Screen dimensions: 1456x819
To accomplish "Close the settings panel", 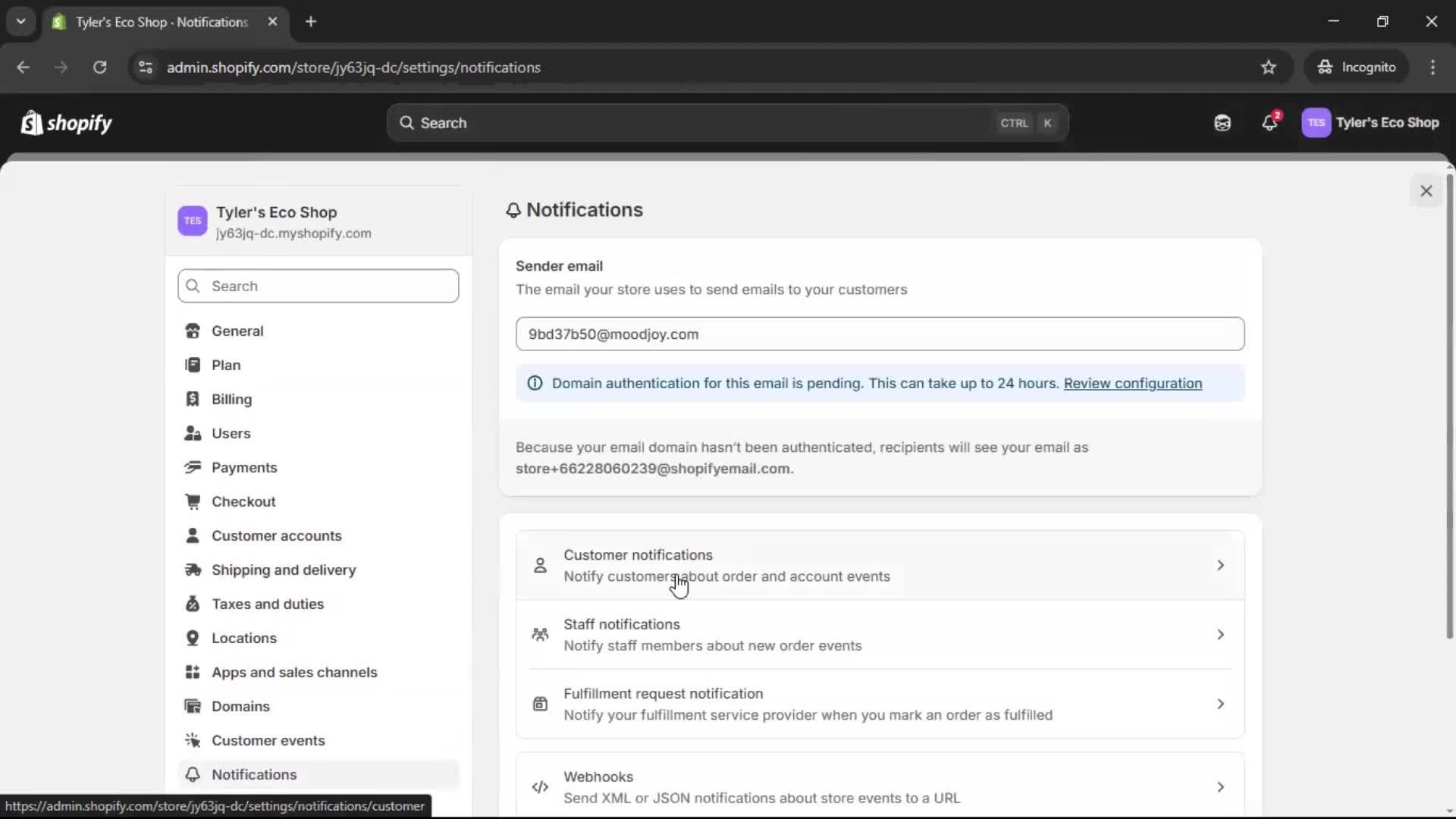I will pos(1426,190).
